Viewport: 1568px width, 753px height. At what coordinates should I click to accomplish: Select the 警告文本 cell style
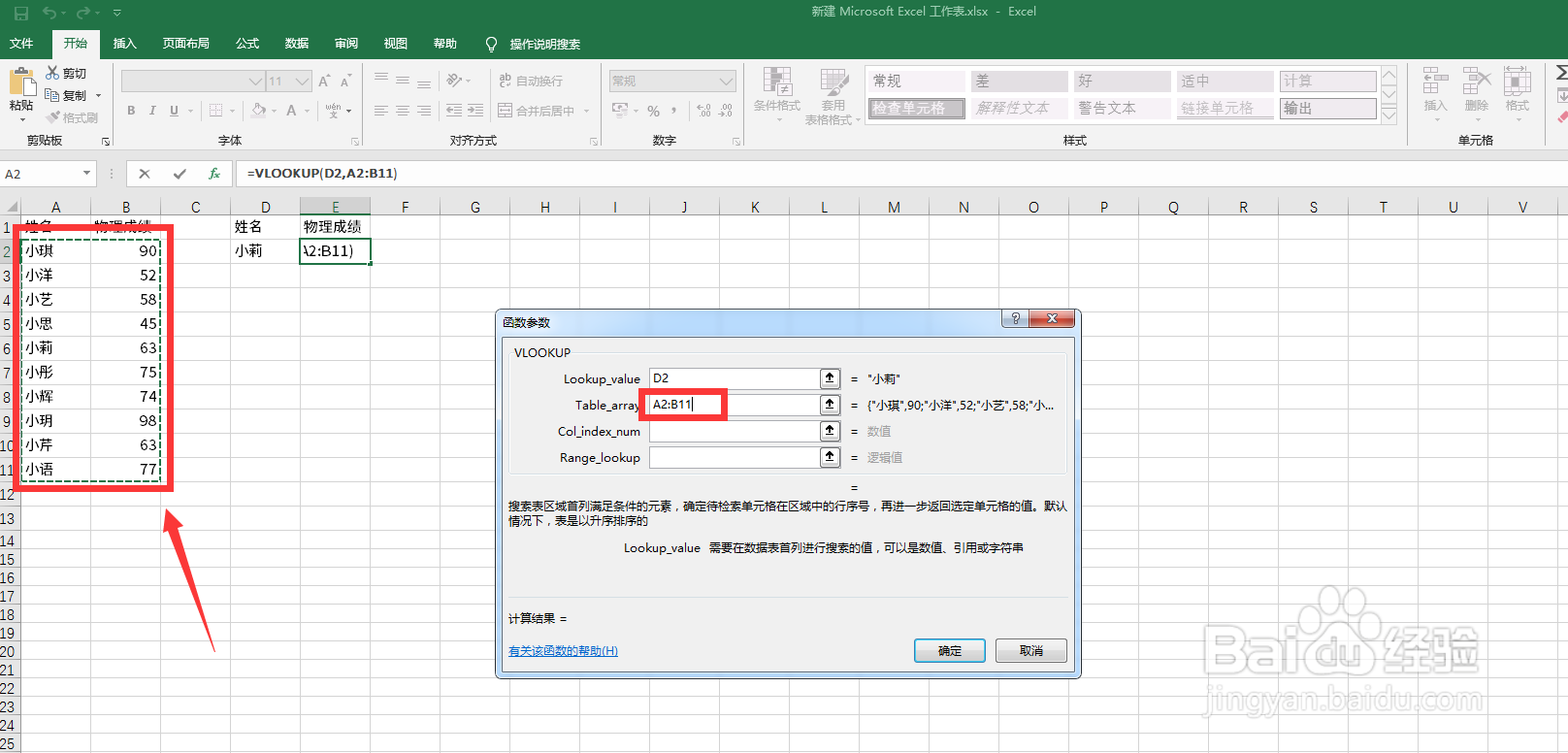pyautogui.click(x=1122, y=108)
